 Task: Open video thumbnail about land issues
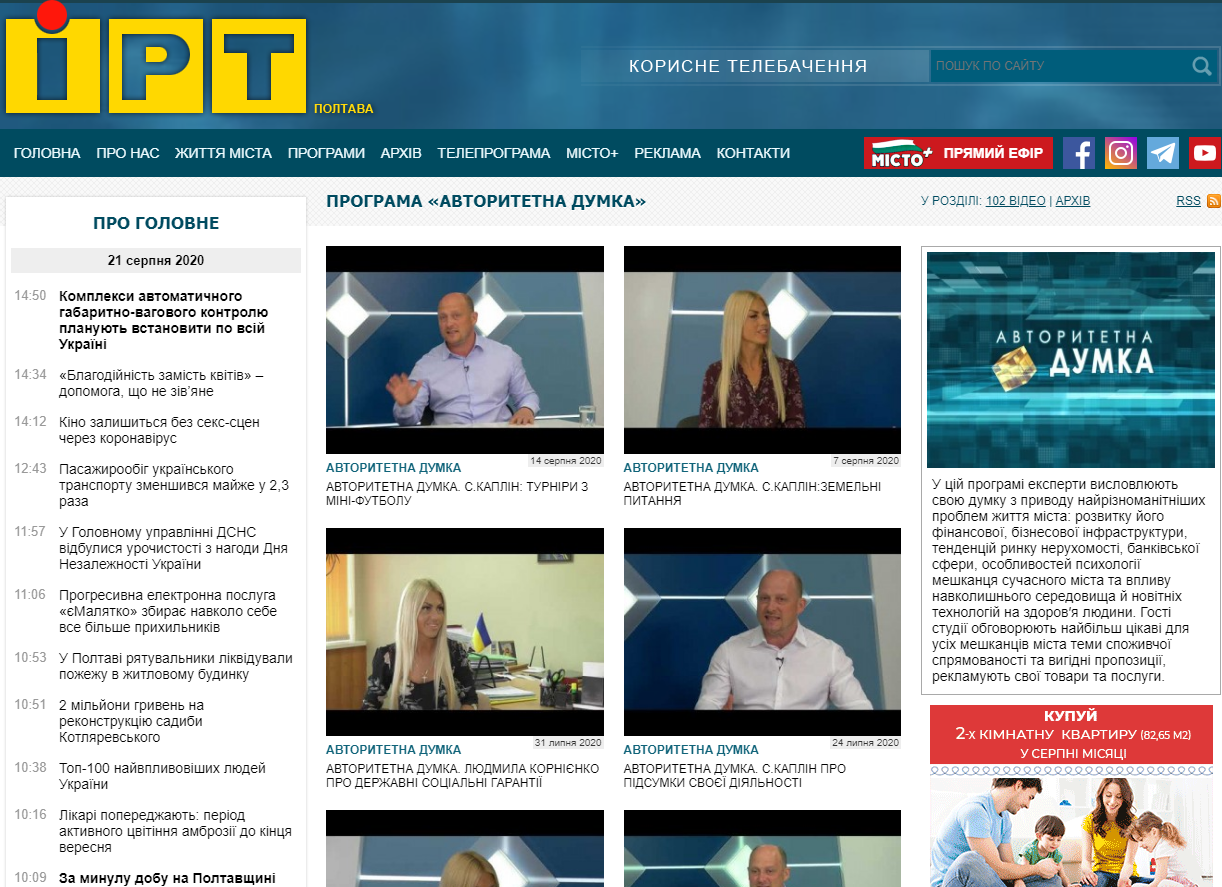762,350
